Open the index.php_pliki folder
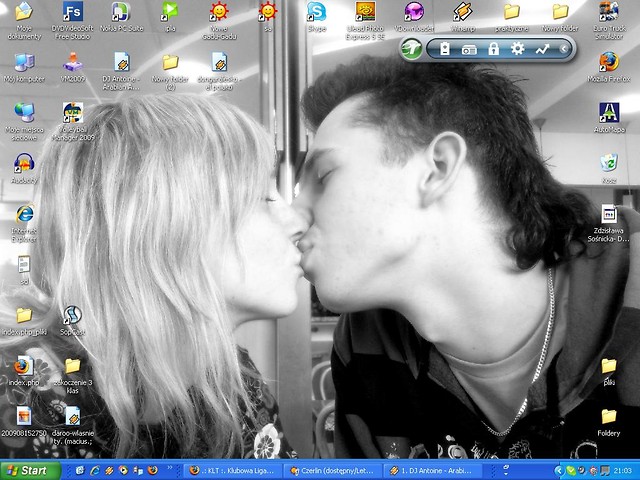Image resolution: width=640 pixels, height=480 pixels. click(24, 320)
